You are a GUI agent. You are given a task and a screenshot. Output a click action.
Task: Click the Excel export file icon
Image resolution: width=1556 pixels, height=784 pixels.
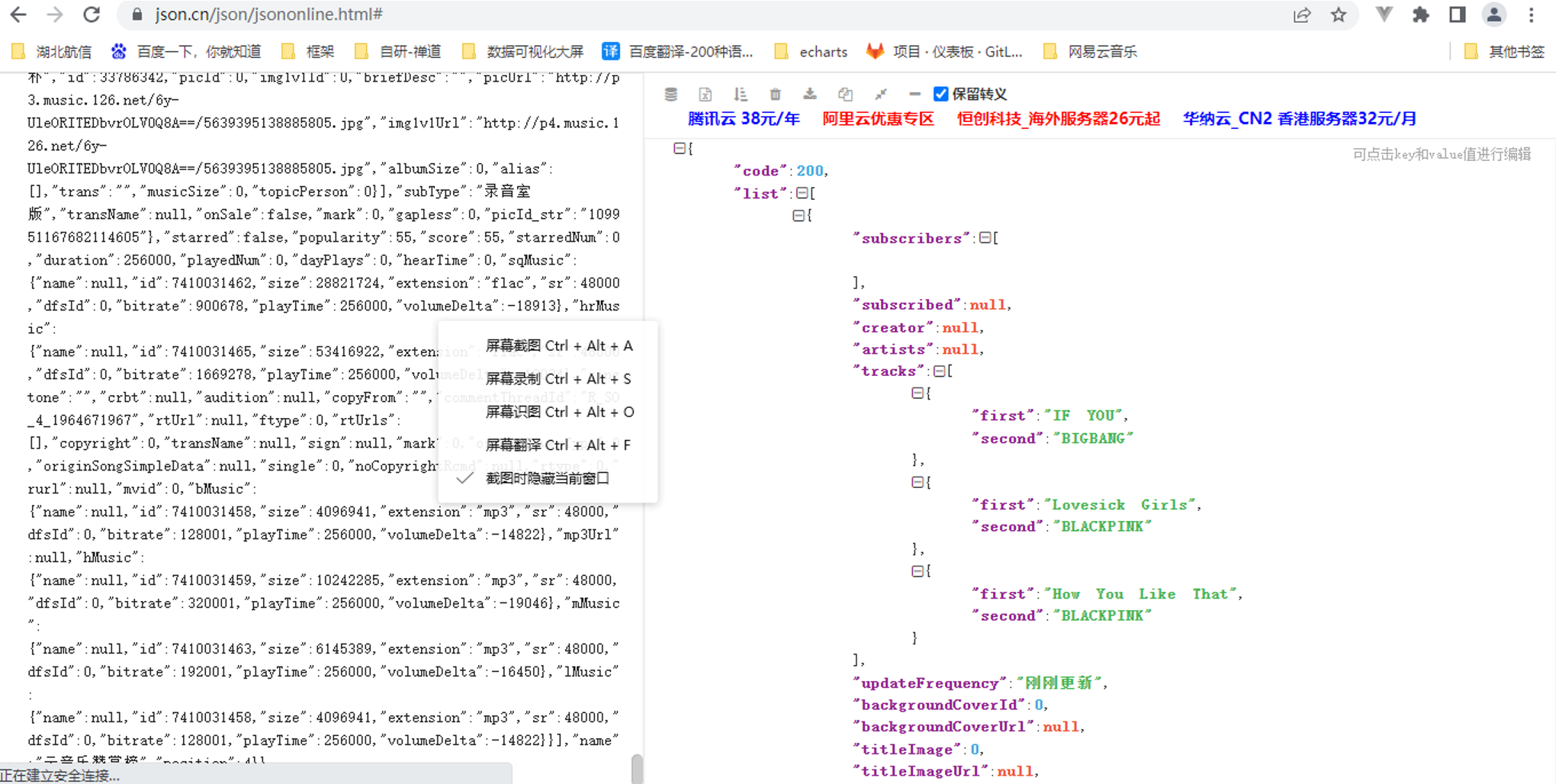pyautogui.click(x=705, y=94)
